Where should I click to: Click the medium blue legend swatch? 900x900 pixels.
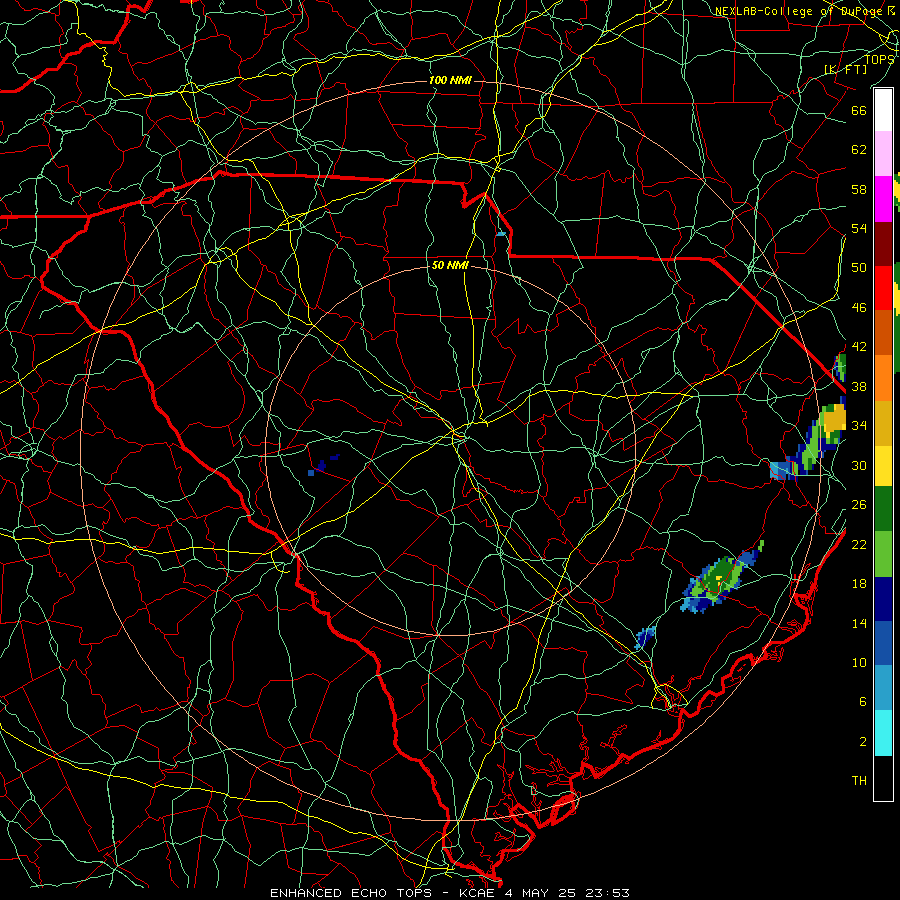pyautogui.click(x=883, y=643)
